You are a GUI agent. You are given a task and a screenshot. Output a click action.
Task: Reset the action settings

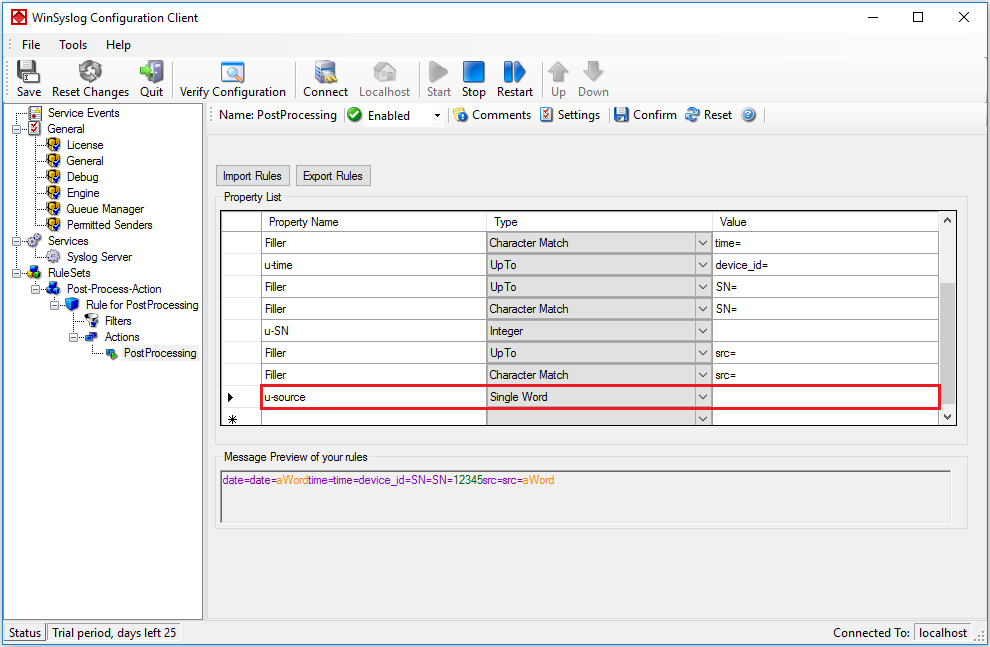(708, 115)
